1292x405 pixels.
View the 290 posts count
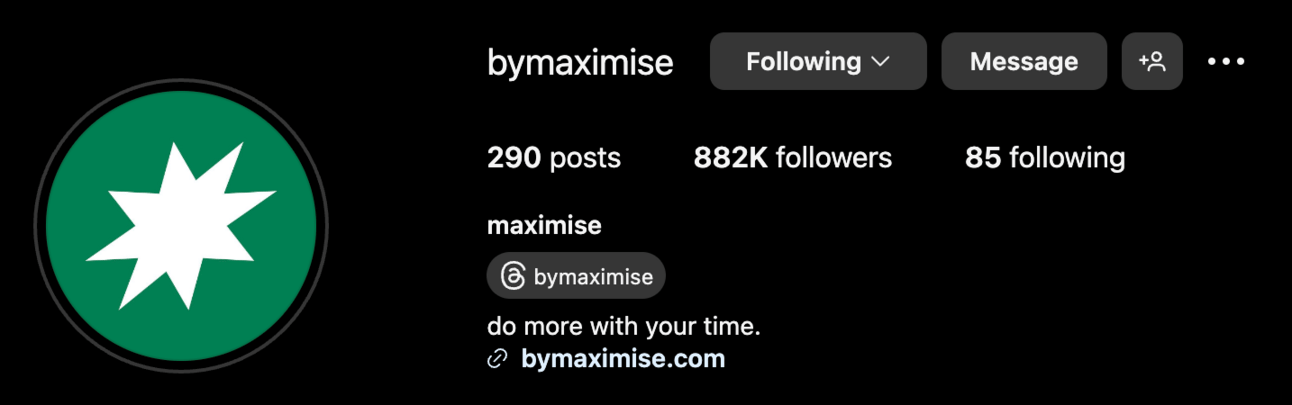tap(554, 158)
